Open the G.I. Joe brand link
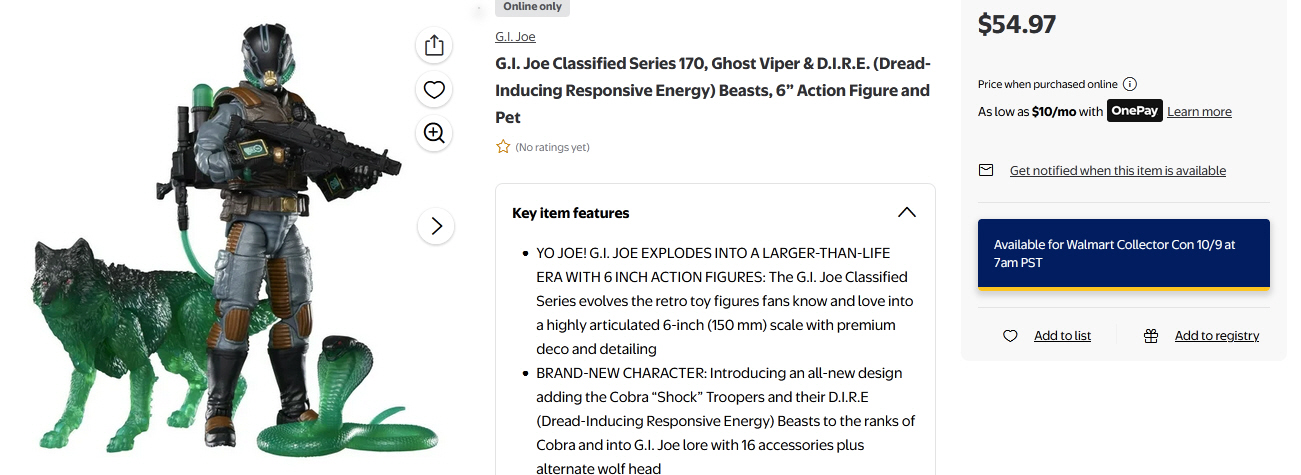 pyautogui.click(x=515, y=37)
